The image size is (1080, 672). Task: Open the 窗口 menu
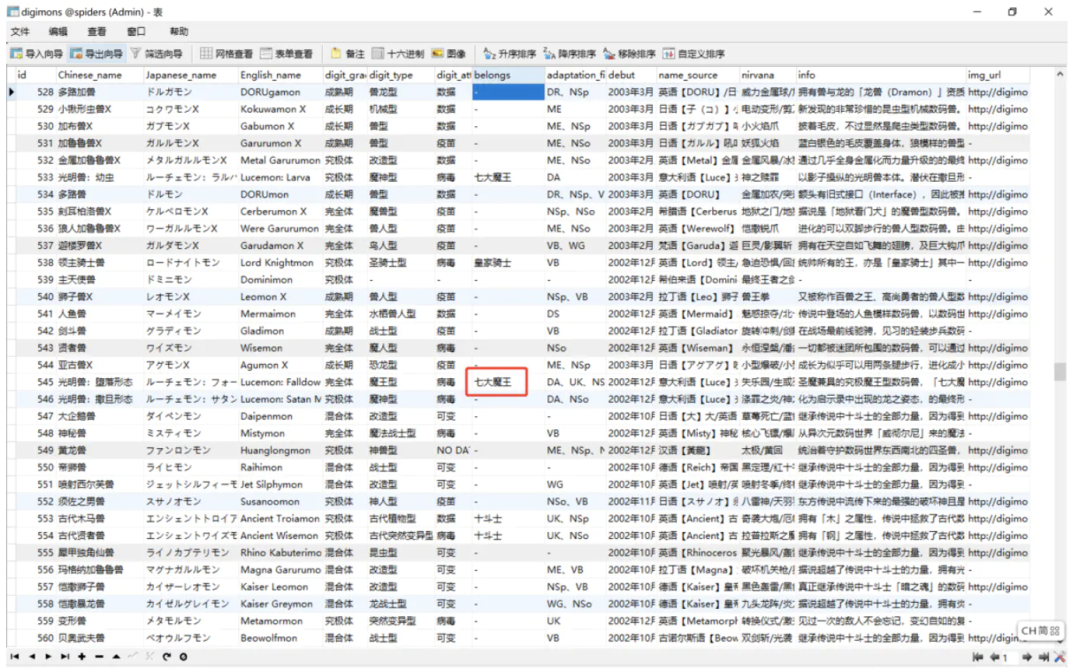136,32
